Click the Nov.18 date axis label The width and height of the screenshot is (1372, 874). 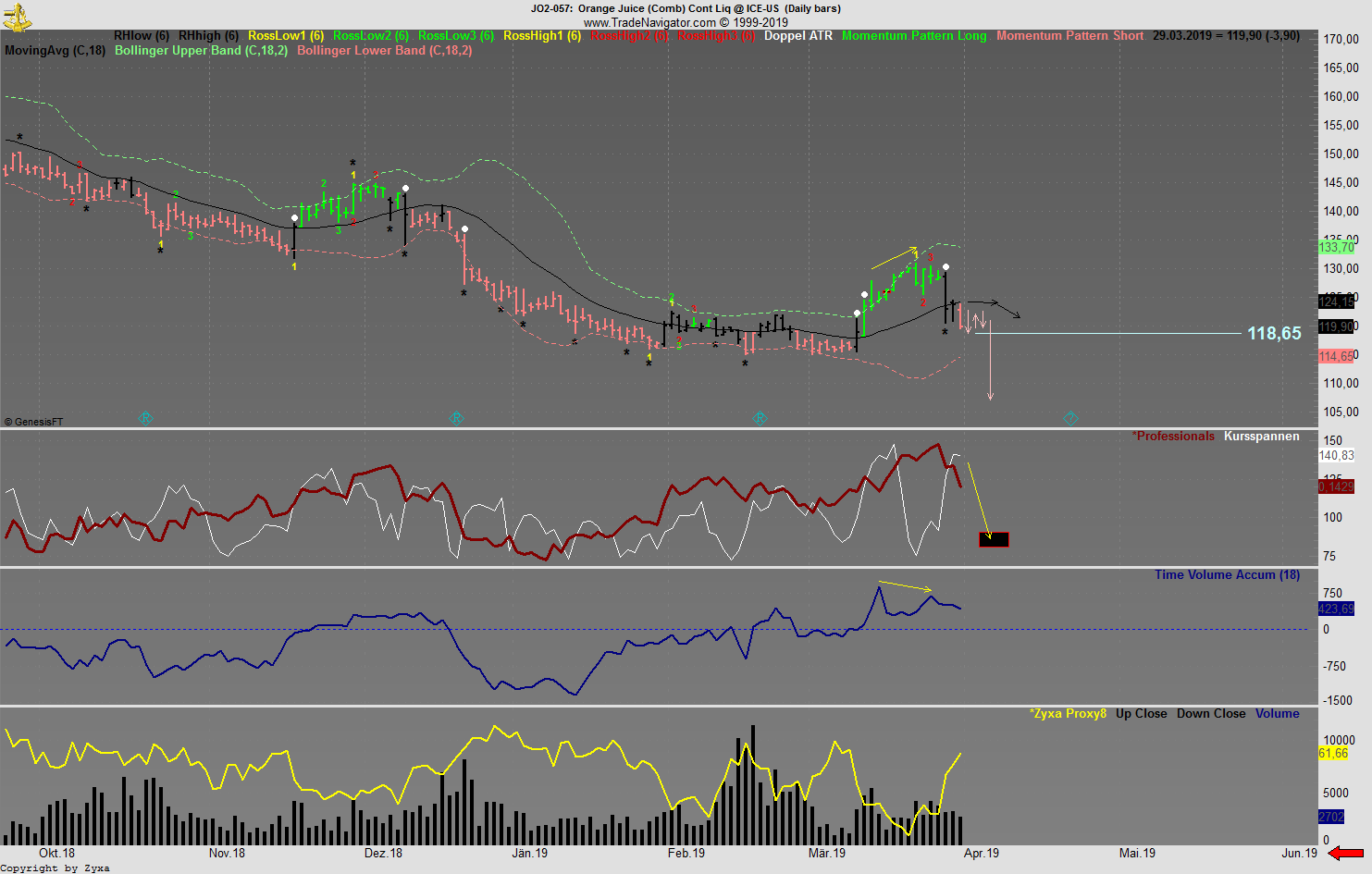coord(227,853)
